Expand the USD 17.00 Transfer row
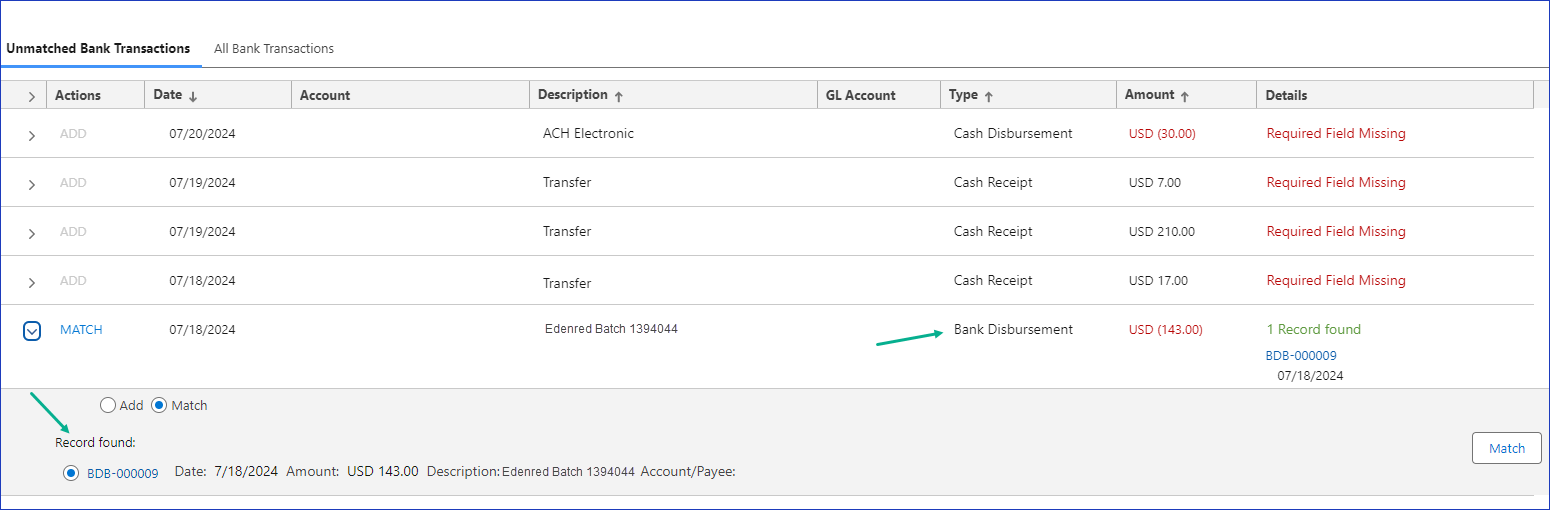The image size is (1550, 510). click(x=31, y=282)
